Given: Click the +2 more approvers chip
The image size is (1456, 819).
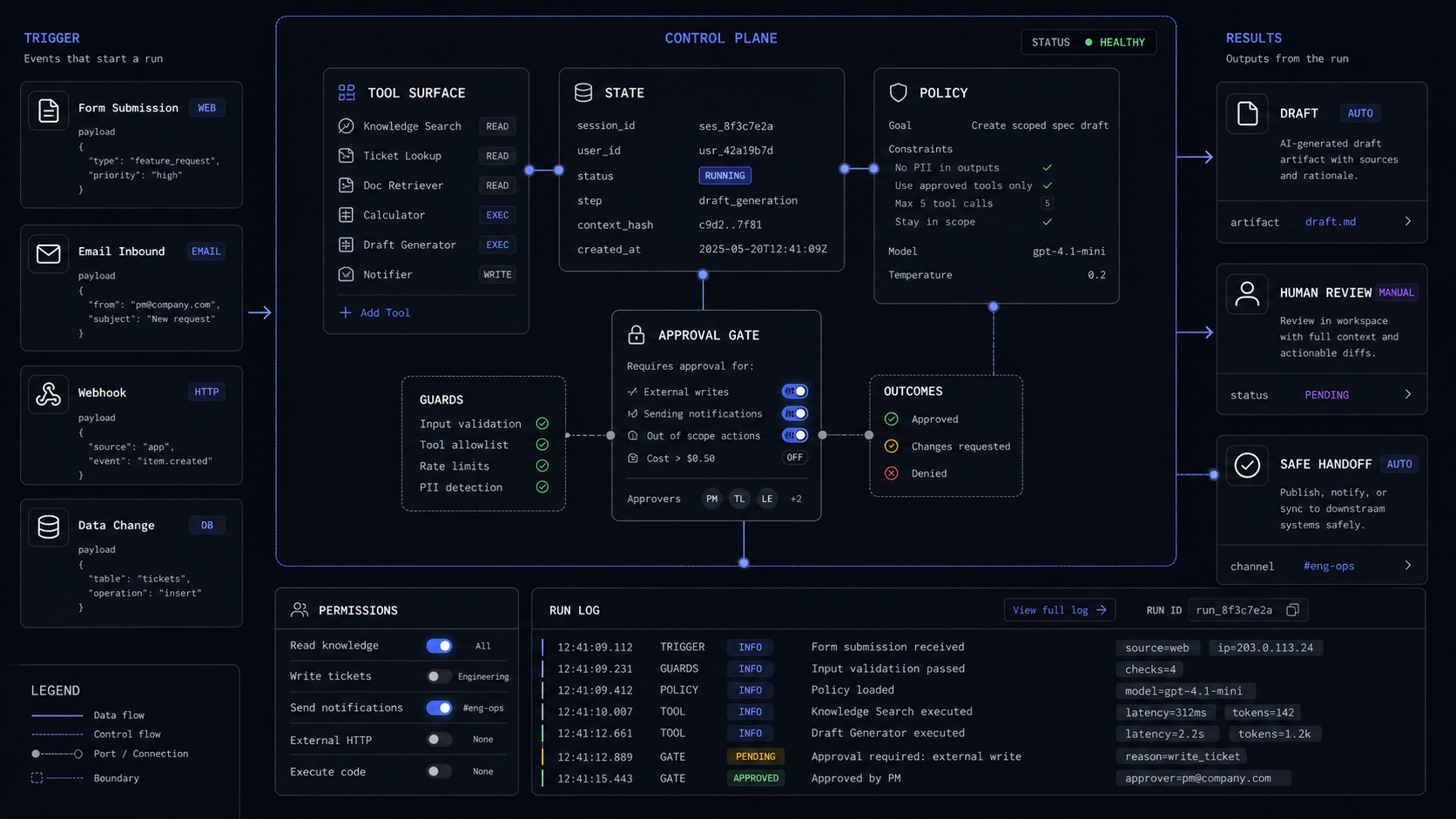Looking at the screenshot, I should (x=796, y=499).
